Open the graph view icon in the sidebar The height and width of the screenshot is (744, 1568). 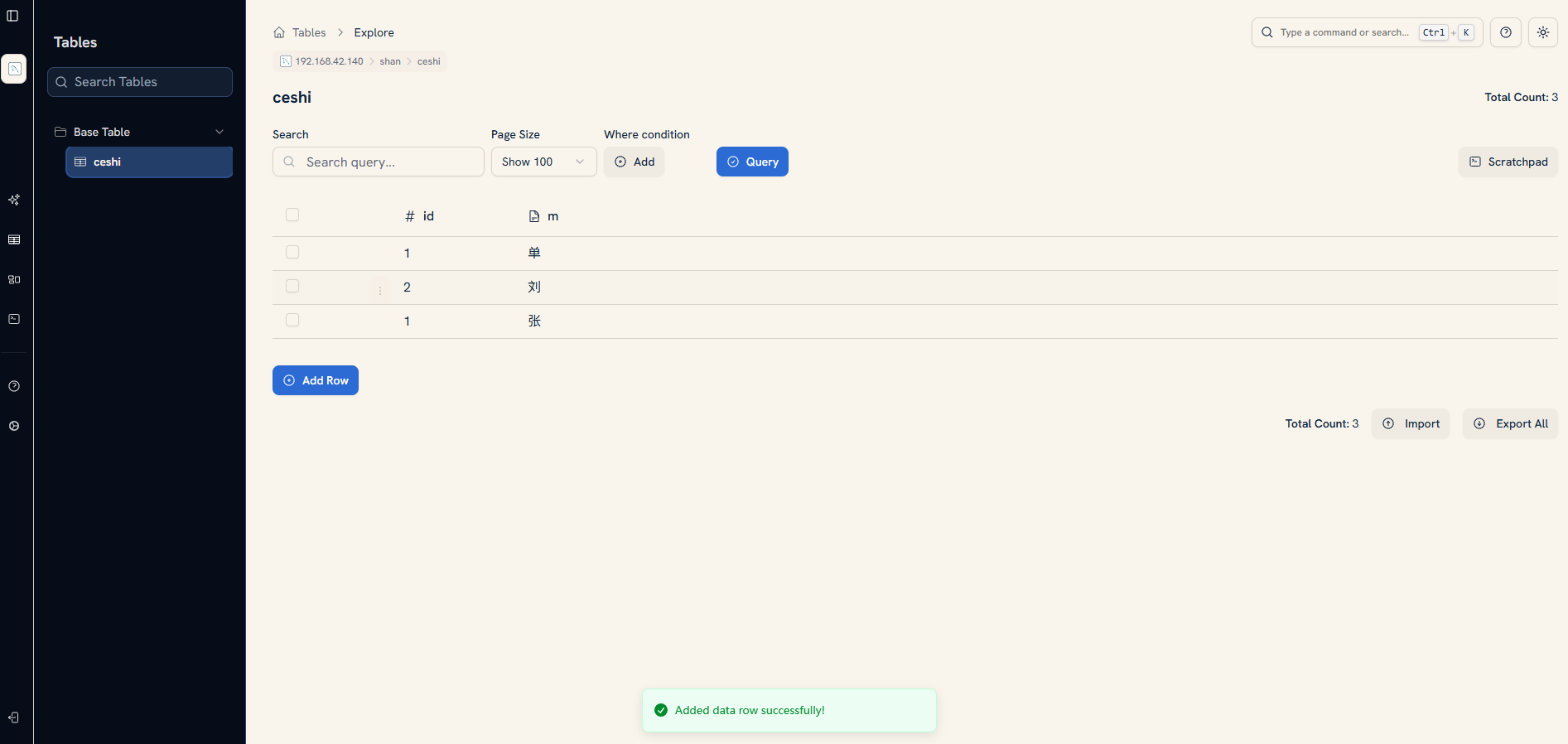click(14, 279)
